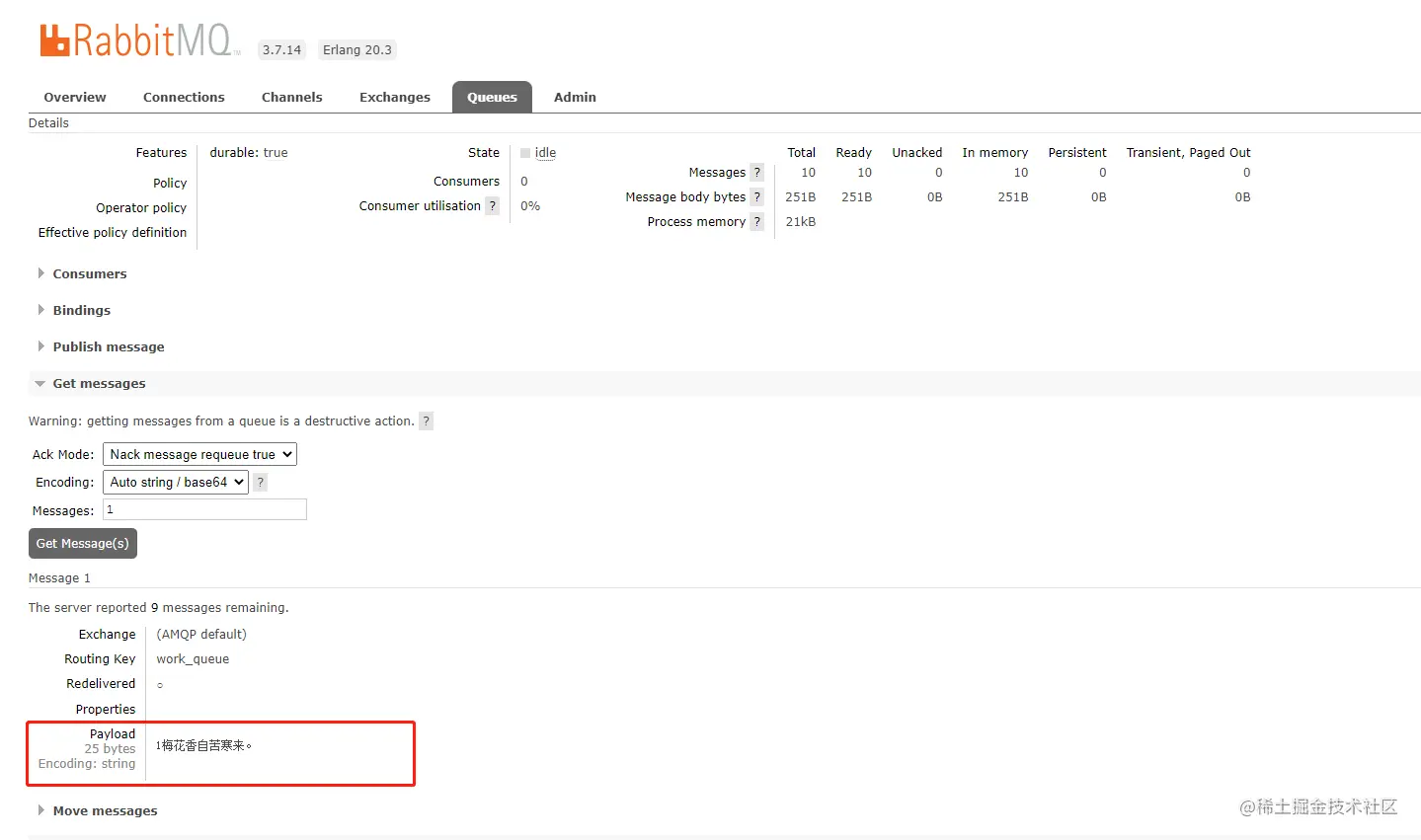The height and width of the screenshot is (840, 1421).
Task: Click the durable: true feature text
Action: (x=249, y=153)
